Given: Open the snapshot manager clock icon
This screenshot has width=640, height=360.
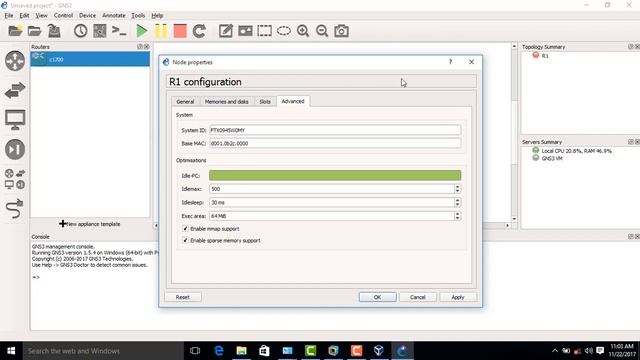Looking at the screenshot, I should [x=80, y=31].
